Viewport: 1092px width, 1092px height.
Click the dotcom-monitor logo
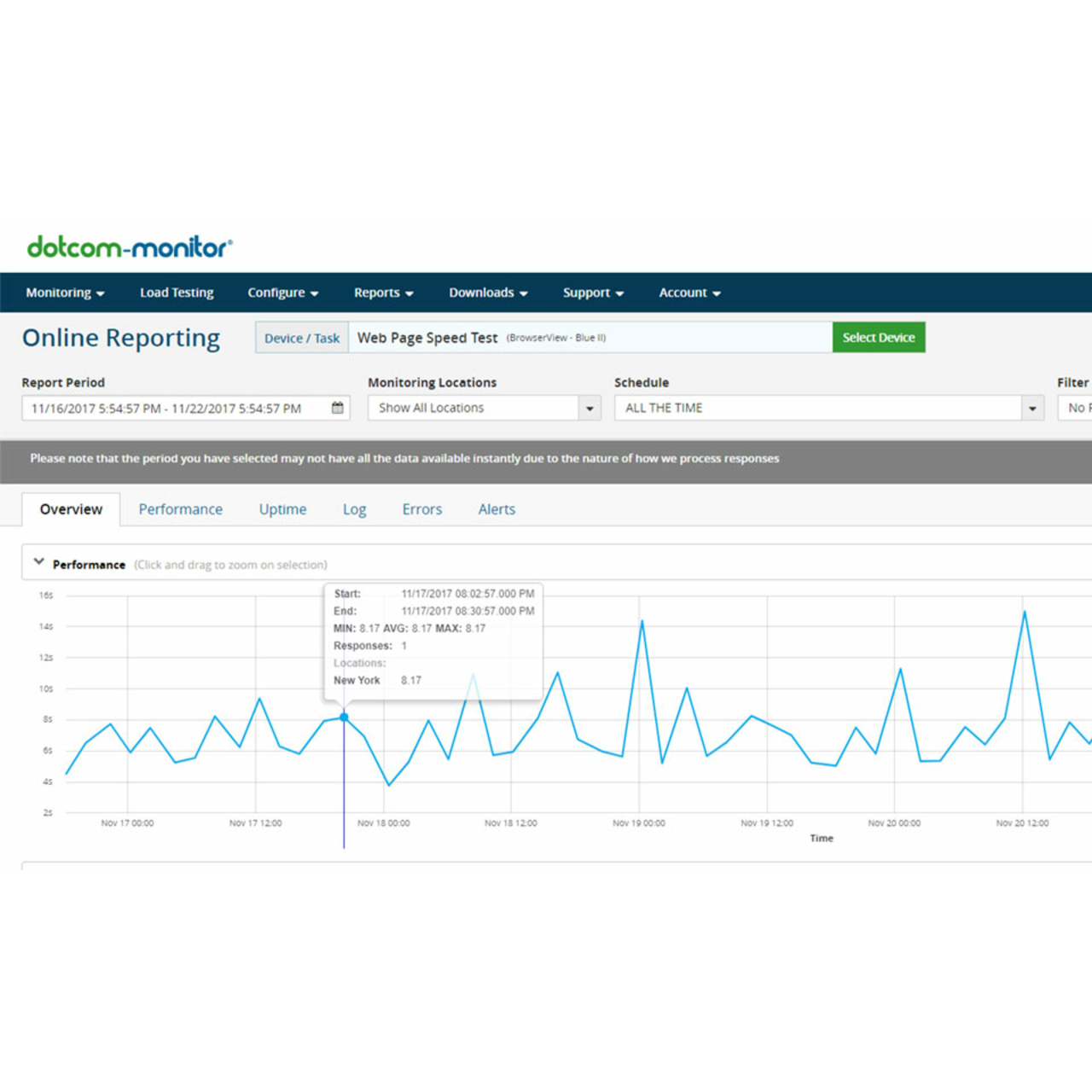tap(130, 247)
